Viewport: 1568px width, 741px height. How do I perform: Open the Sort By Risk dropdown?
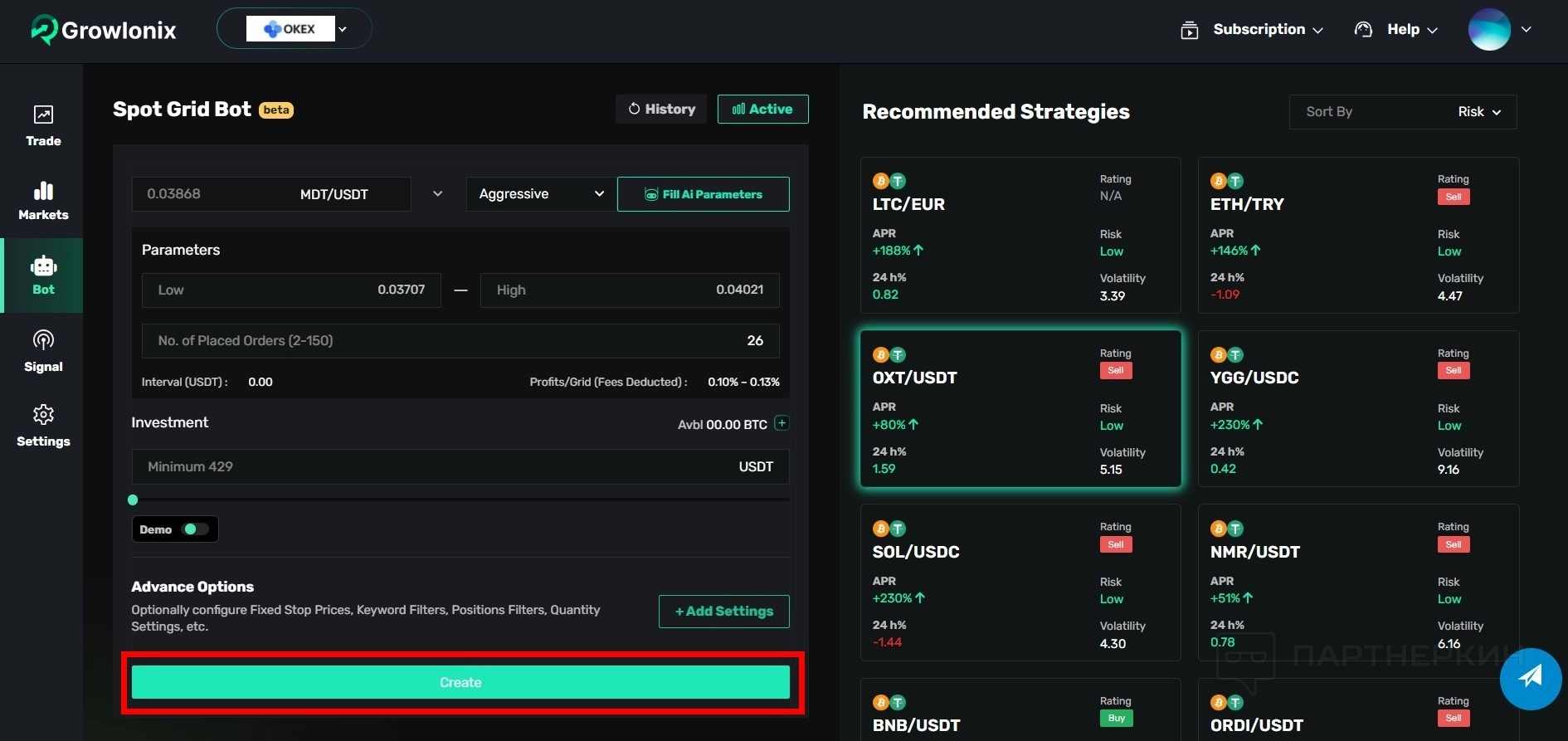click(x=1403, y=112)
